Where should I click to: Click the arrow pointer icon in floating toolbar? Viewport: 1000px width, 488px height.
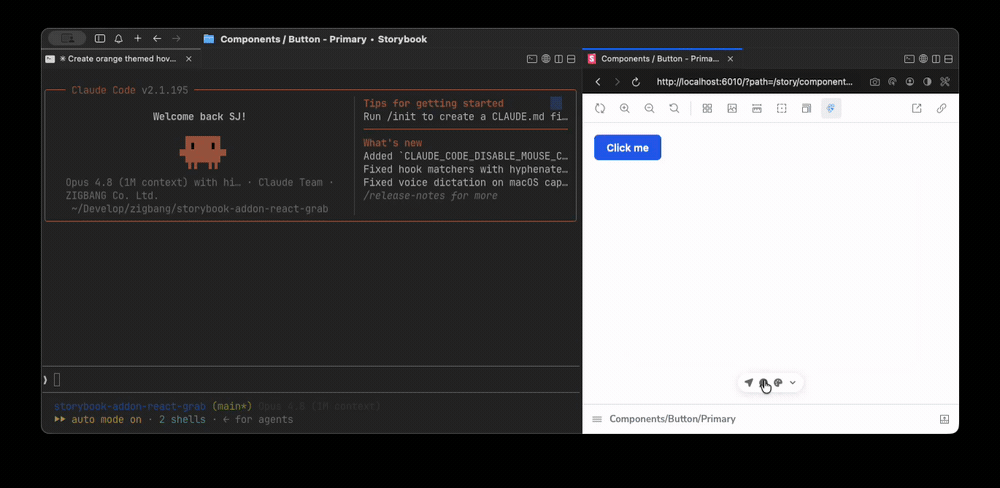(x=749, y=383)
